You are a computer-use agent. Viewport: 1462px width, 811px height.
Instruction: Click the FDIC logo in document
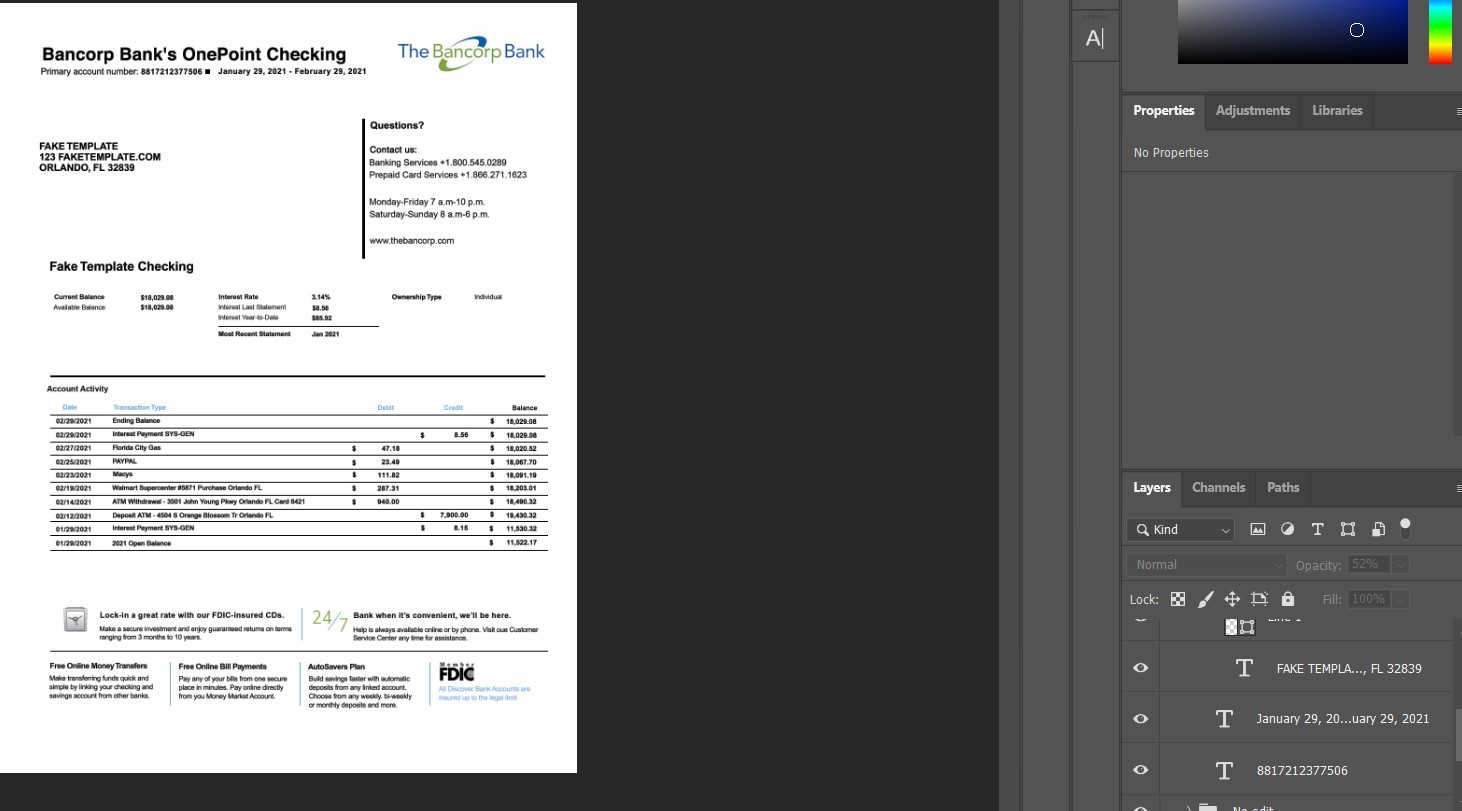(457, 671)
